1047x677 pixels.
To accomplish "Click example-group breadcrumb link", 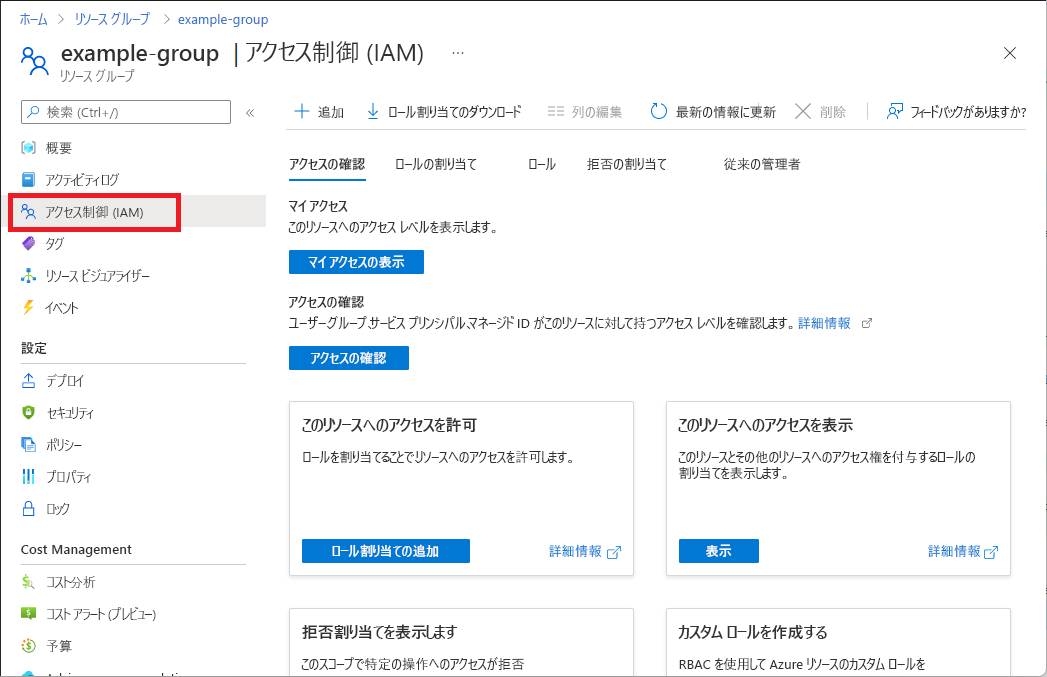I will [x=223, y=19].
